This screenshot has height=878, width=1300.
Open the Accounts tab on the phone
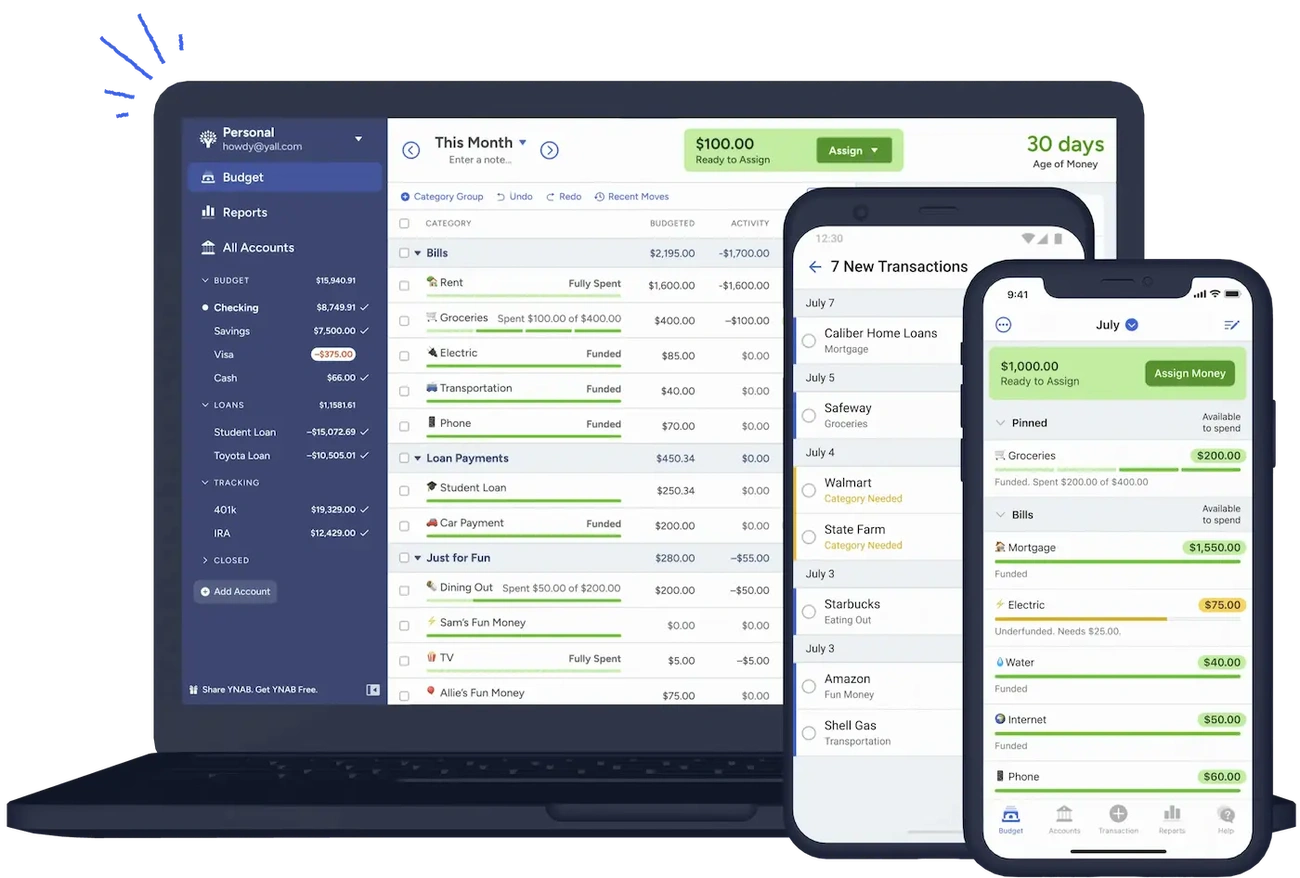pos(1064,818)
